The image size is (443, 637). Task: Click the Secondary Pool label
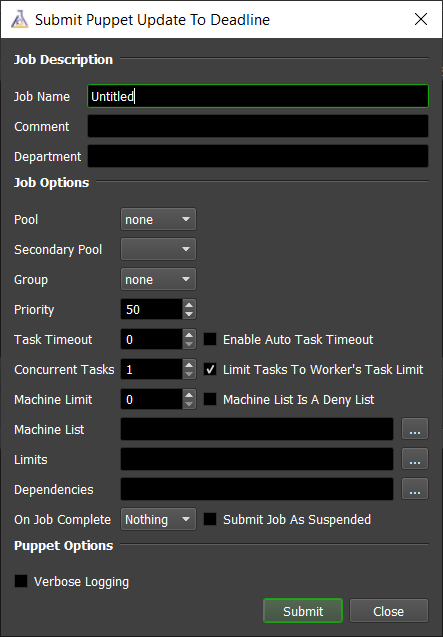tap(58, 249)
